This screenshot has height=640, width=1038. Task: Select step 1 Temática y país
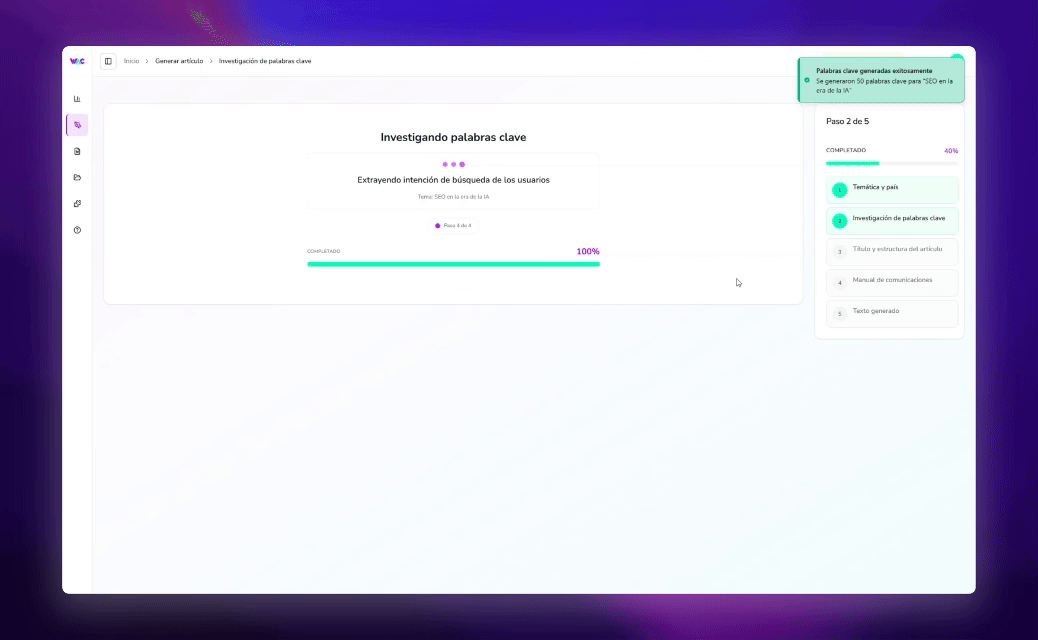891,189
